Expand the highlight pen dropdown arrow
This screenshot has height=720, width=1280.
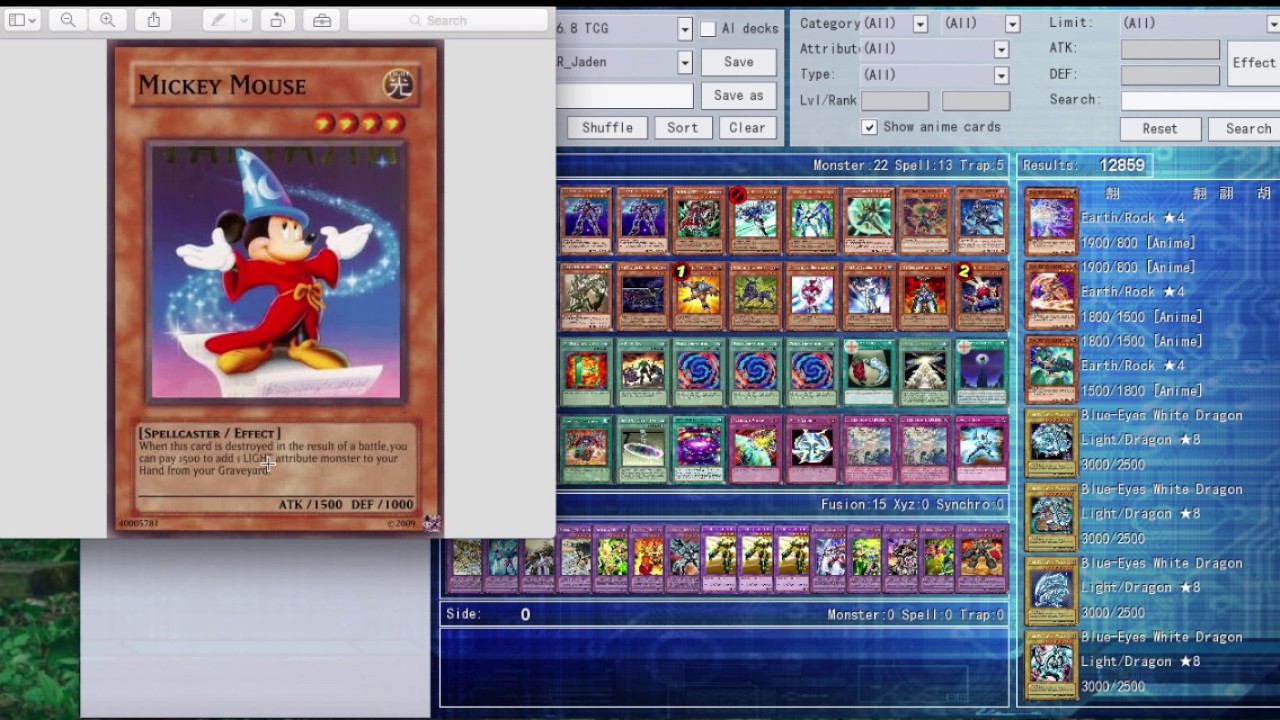[x=243, y=20]
